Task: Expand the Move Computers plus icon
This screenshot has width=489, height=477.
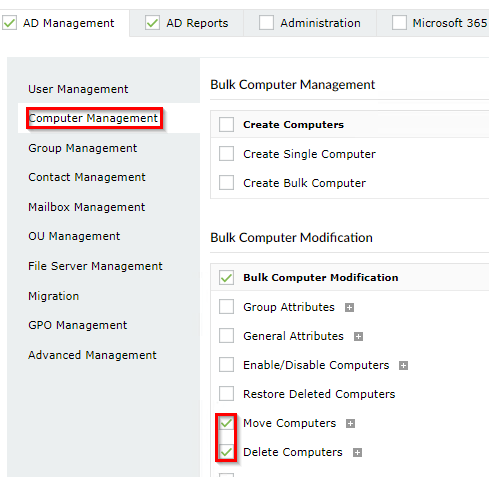Action: 350,423
